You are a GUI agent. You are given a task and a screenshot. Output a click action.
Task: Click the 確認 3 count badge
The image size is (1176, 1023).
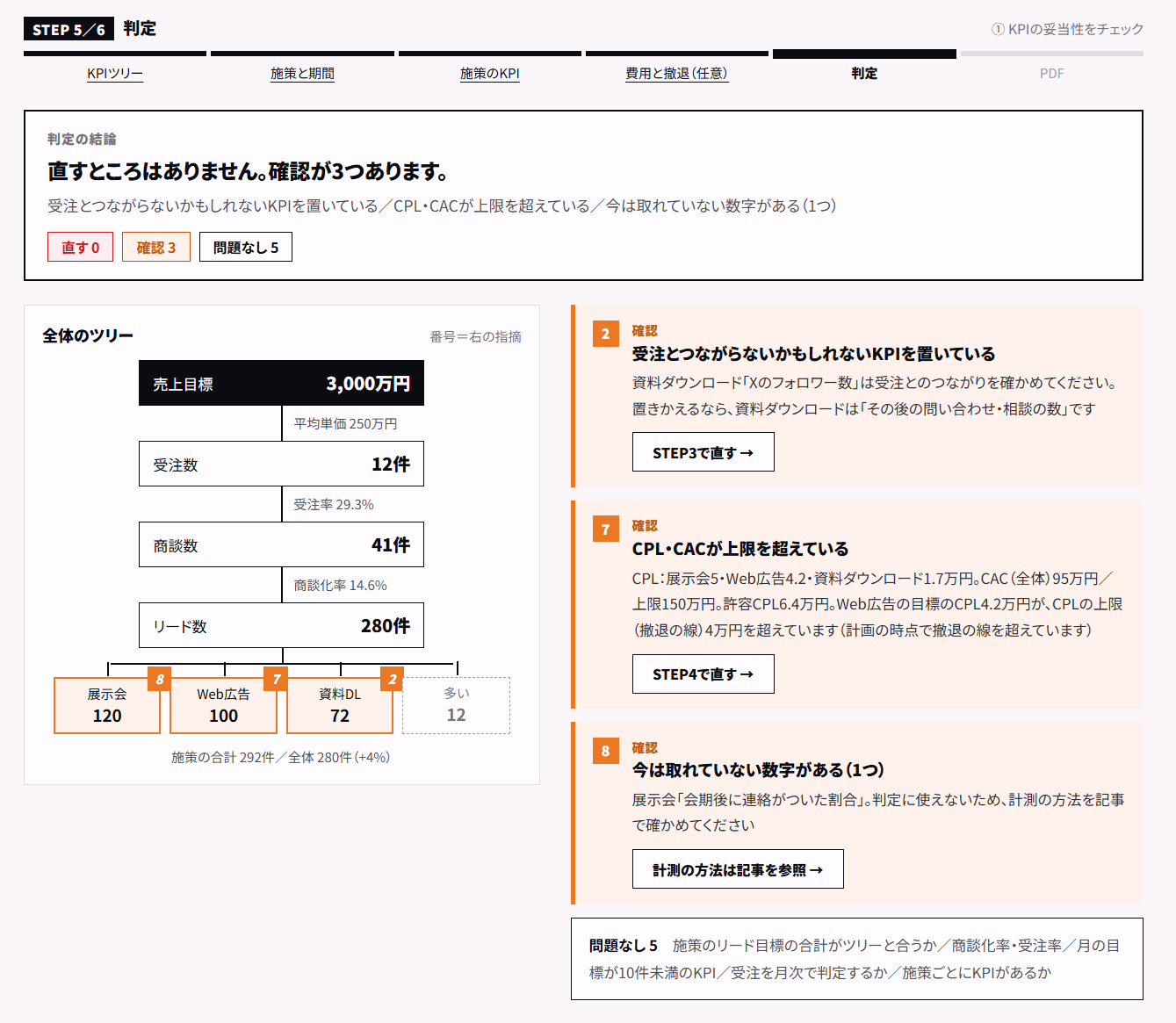[156, 247]
